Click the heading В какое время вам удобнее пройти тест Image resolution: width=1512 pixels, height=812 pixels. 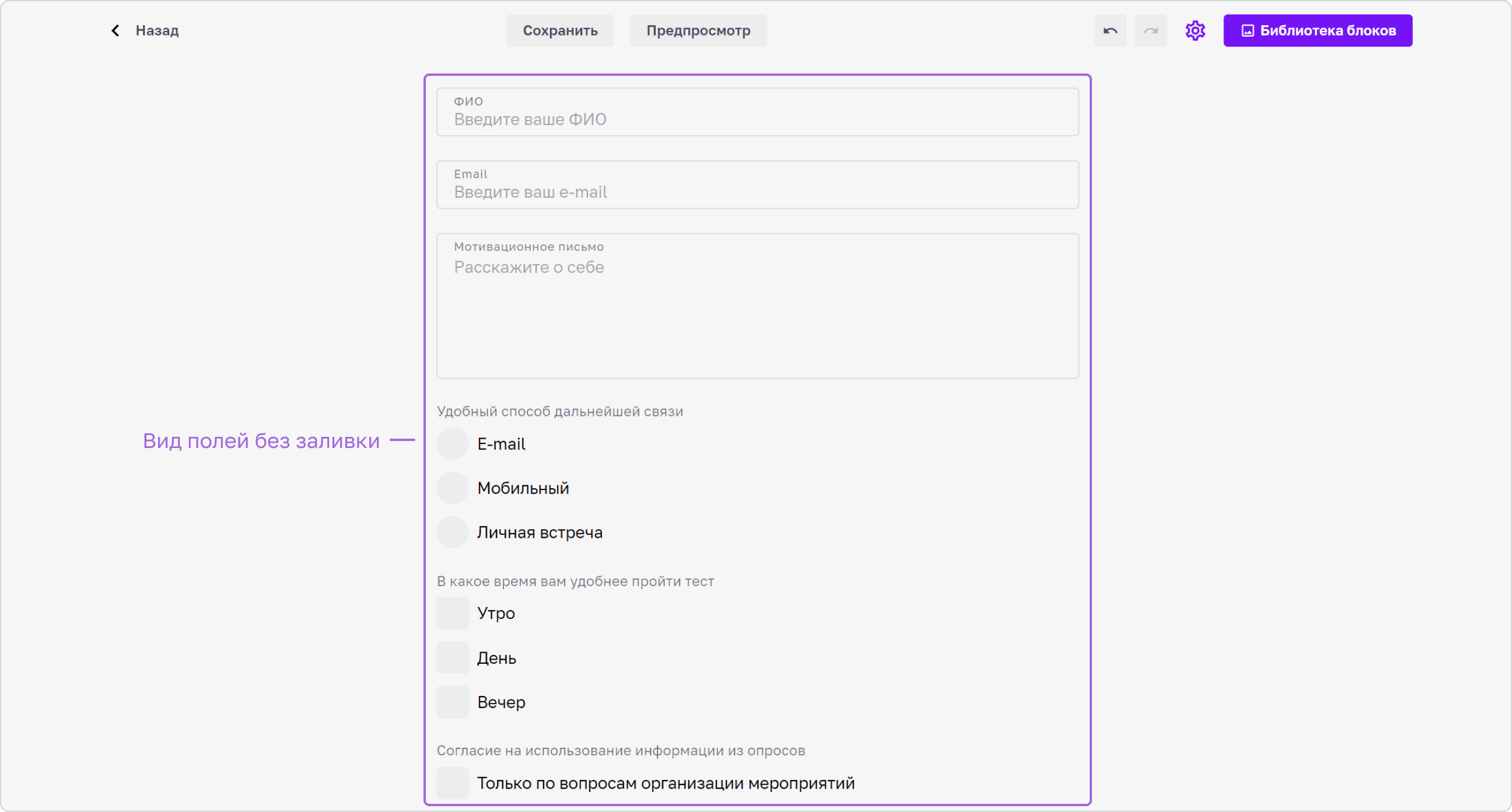(575, 581)
